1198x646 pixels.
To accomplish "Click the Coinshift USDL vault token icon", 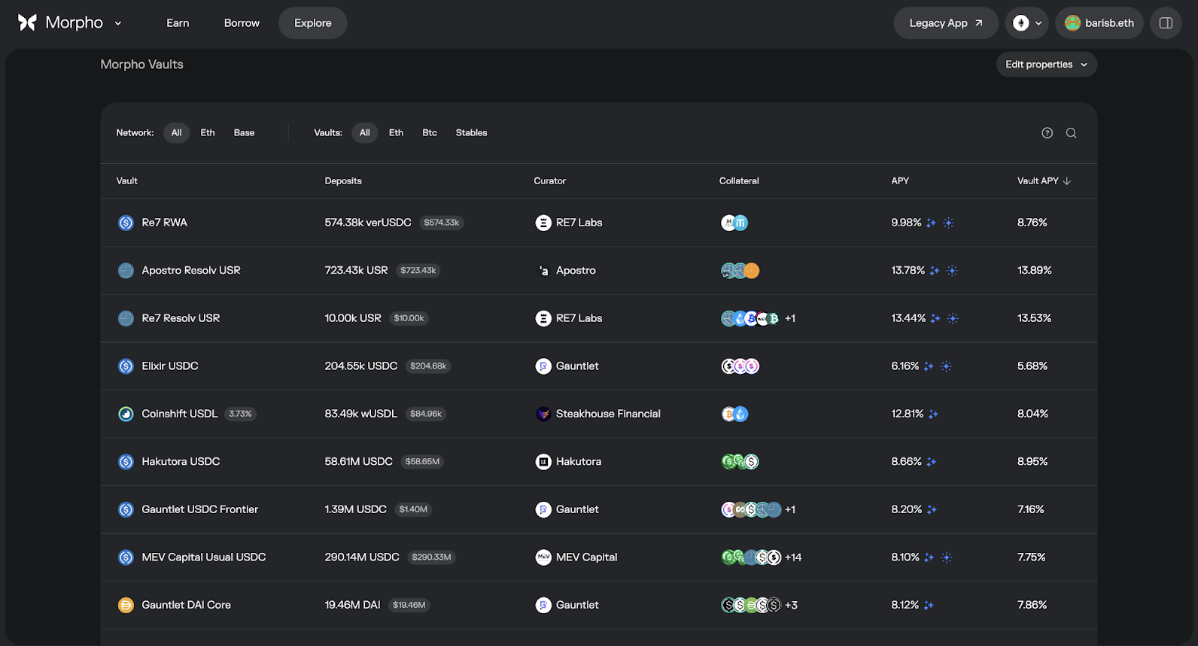I will coord(126,414).
